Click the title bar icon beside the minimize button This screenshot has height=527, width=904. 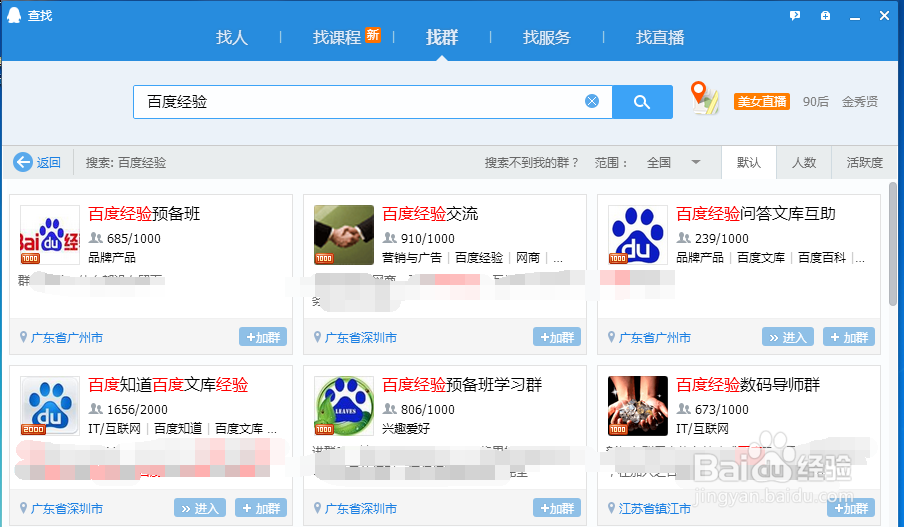(826, 16)
